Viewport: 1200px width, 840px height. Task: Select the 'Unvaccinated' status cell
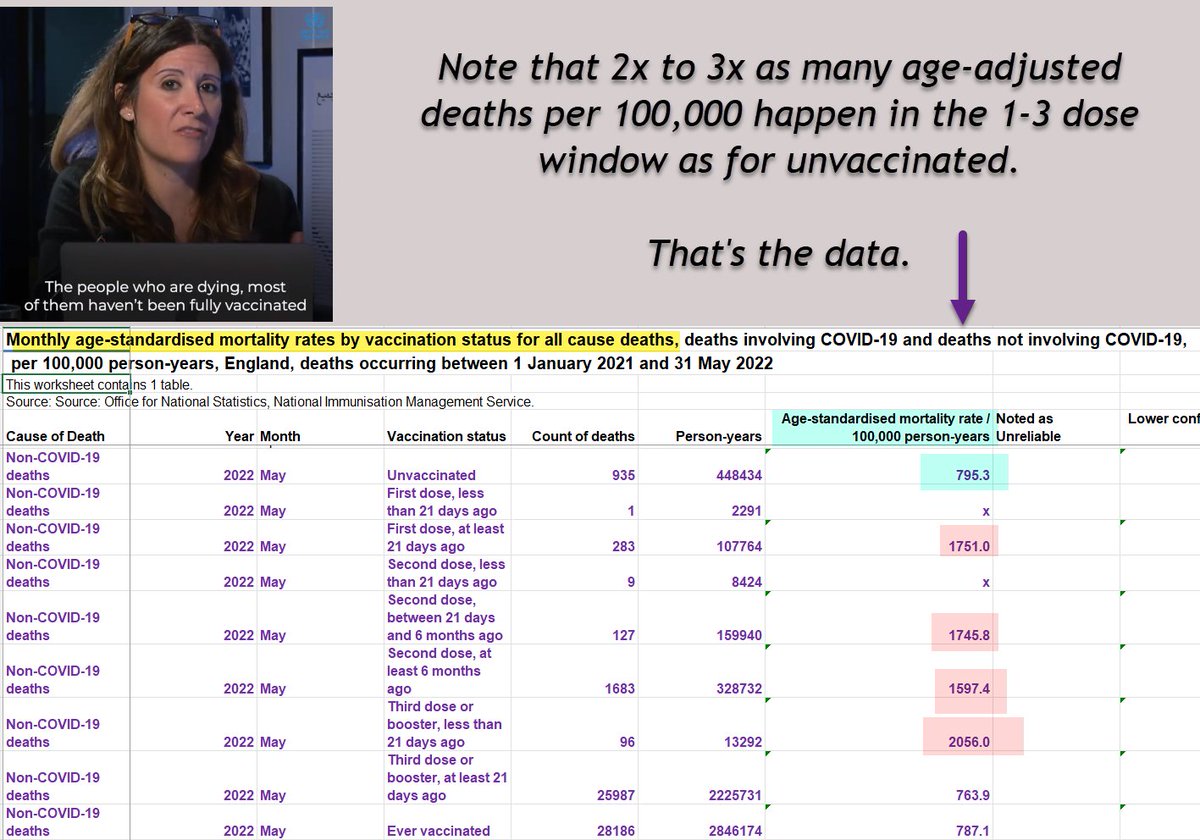(x=431, y=475)
